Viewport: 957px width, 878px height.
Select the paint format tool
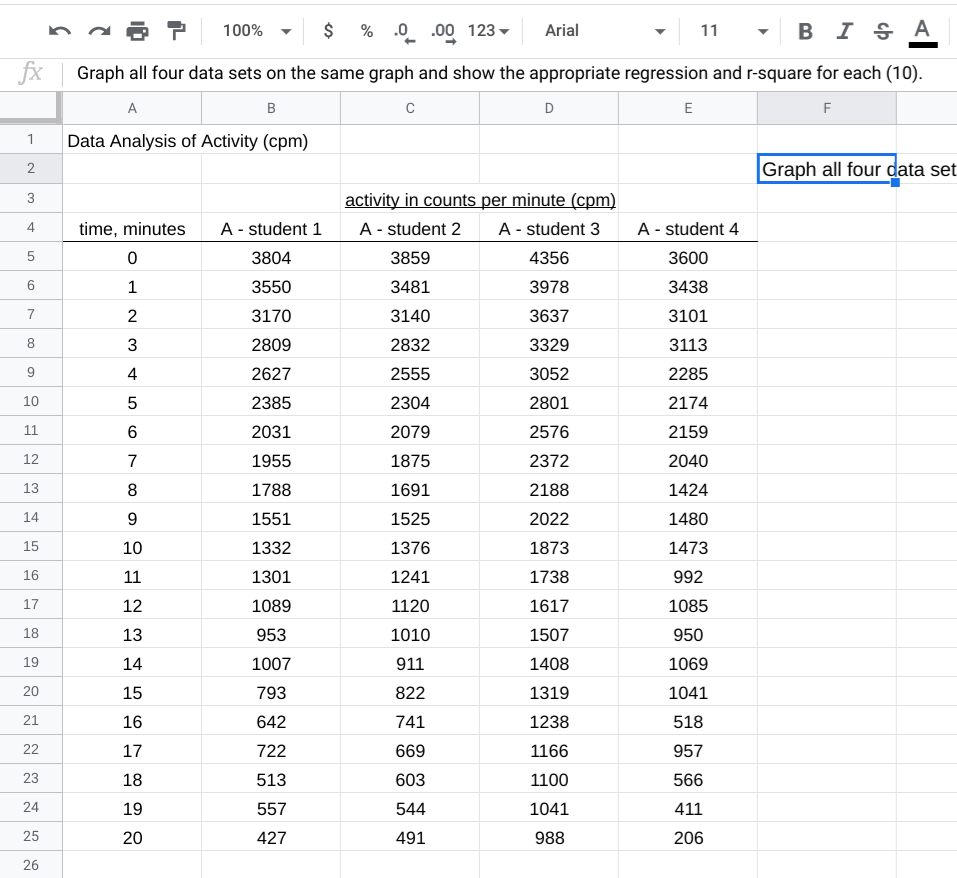click(175, 31)
